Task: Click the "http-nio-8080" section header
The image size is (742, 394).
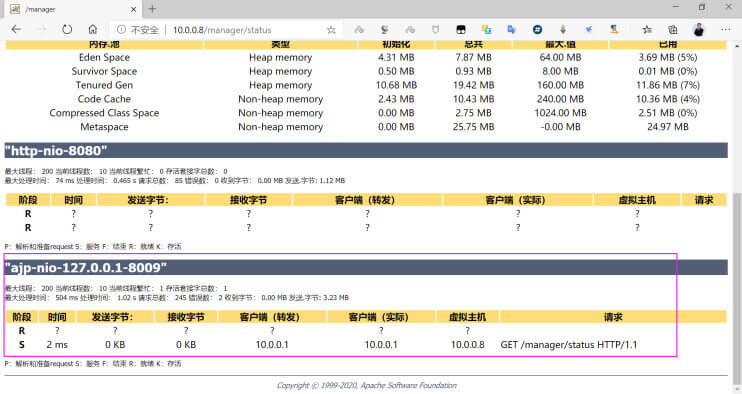Action: coord(366,150)
